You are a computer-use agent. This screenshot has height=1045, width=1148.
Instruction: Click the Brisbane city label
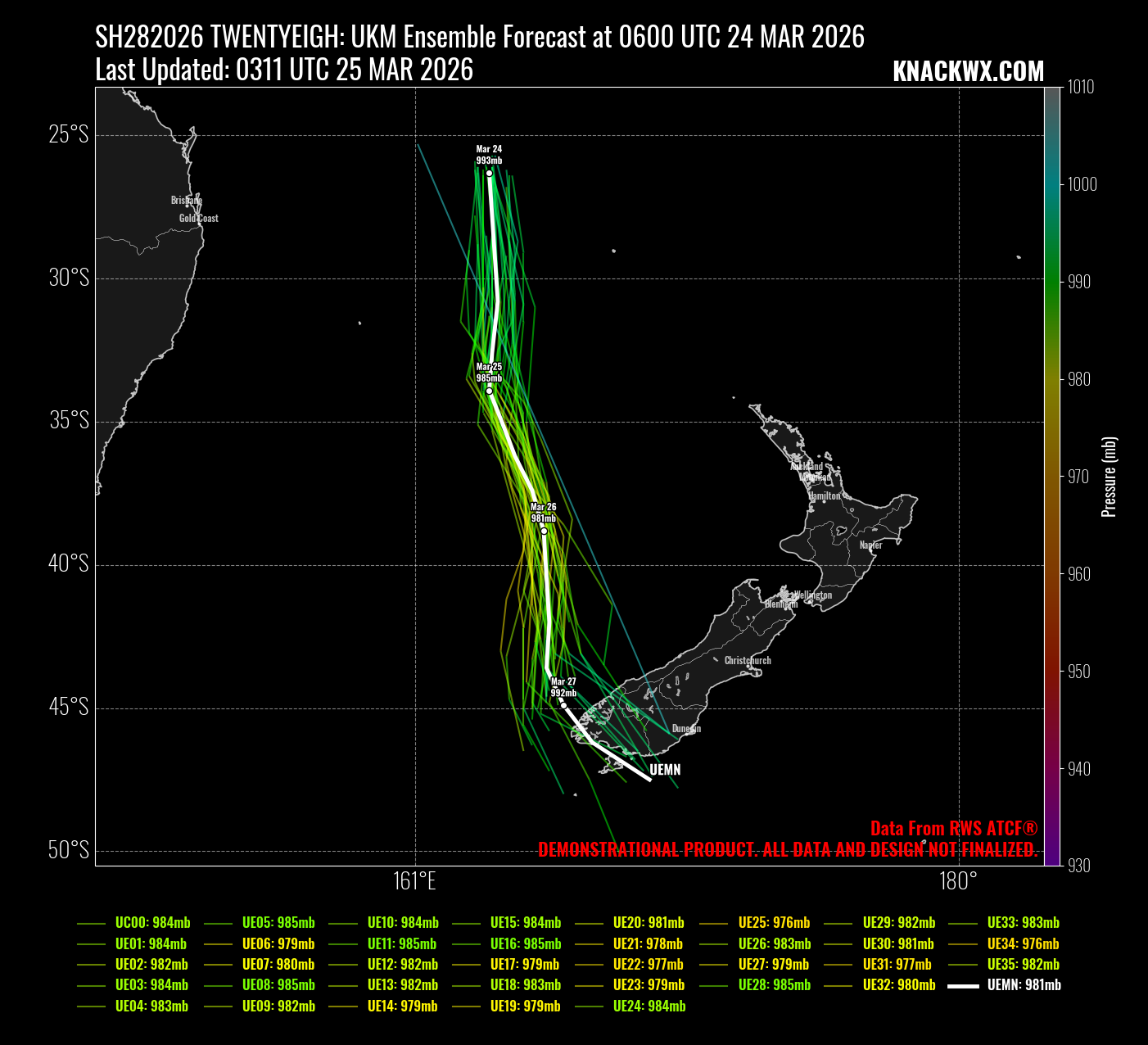pyautogui.click(x=187, y=200)
